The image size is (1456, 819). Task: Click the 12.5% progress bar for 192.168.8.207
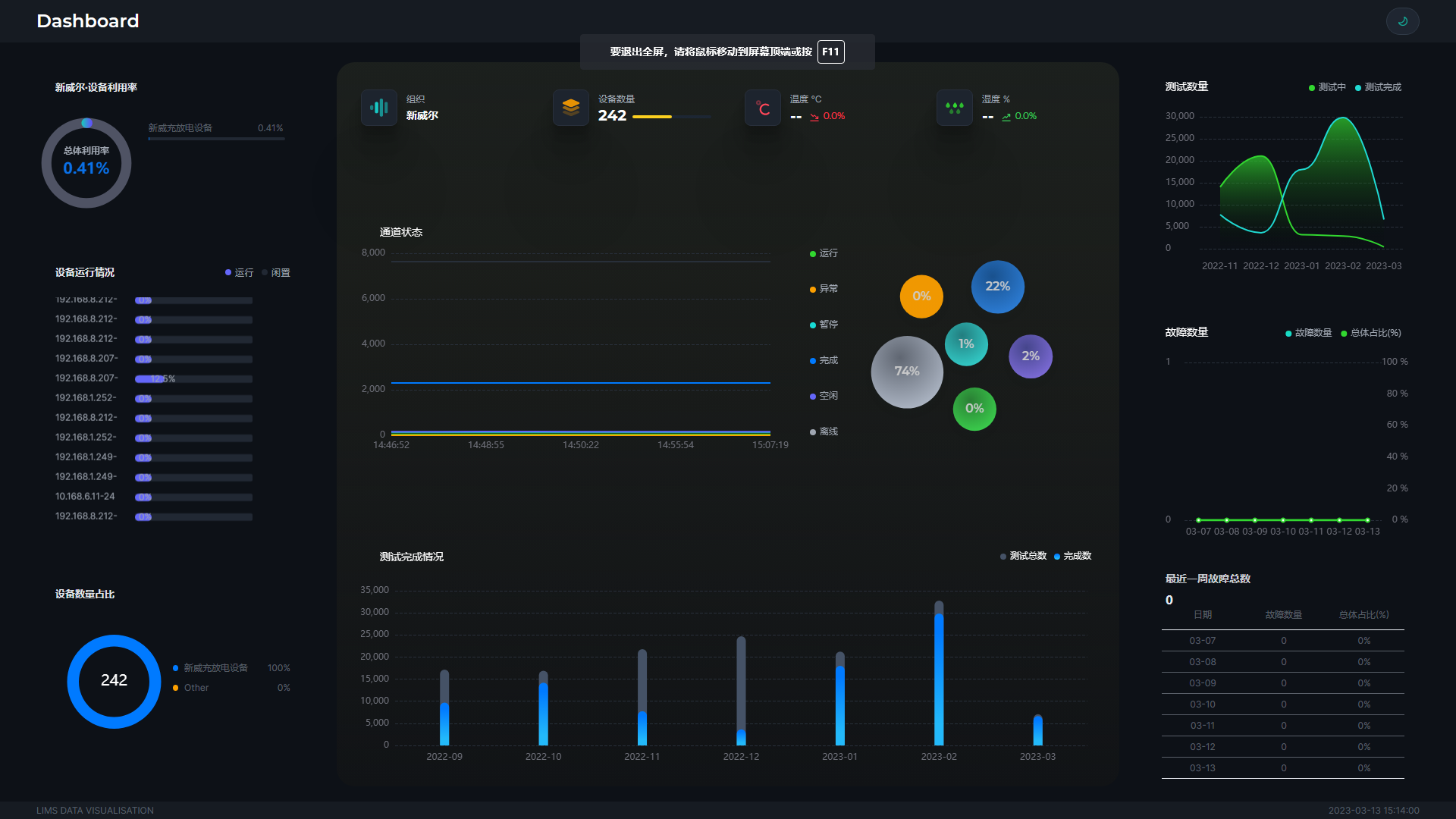pos(193,379)
